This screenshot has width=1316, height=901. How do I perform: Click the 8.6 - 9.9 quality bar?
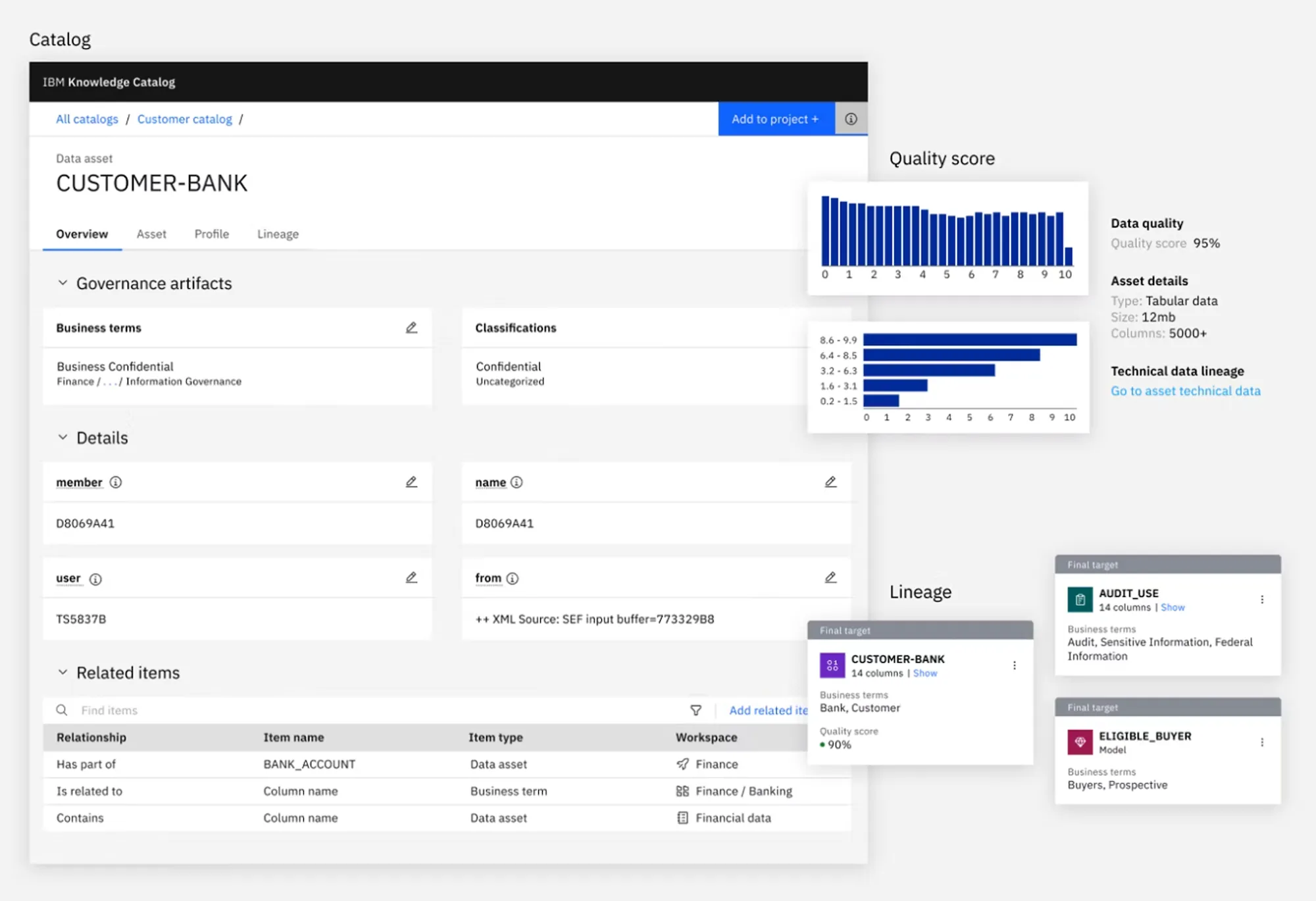970,340
